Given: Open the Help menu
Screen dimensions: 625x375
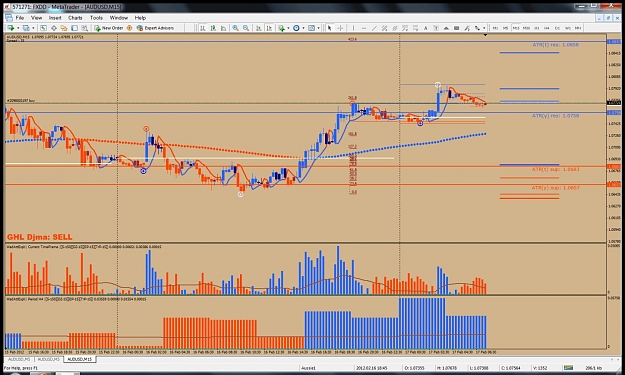Looking at the screenshot, I should (140, 18).
